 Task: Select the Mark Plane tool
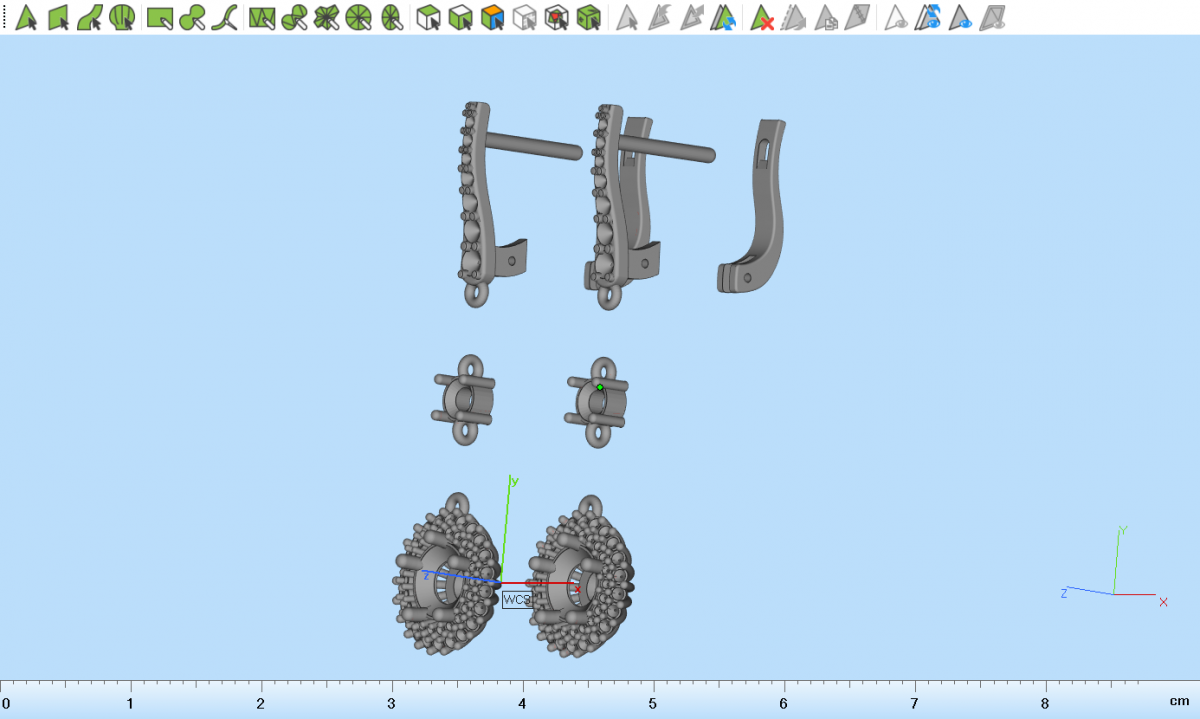coord(58,17)
